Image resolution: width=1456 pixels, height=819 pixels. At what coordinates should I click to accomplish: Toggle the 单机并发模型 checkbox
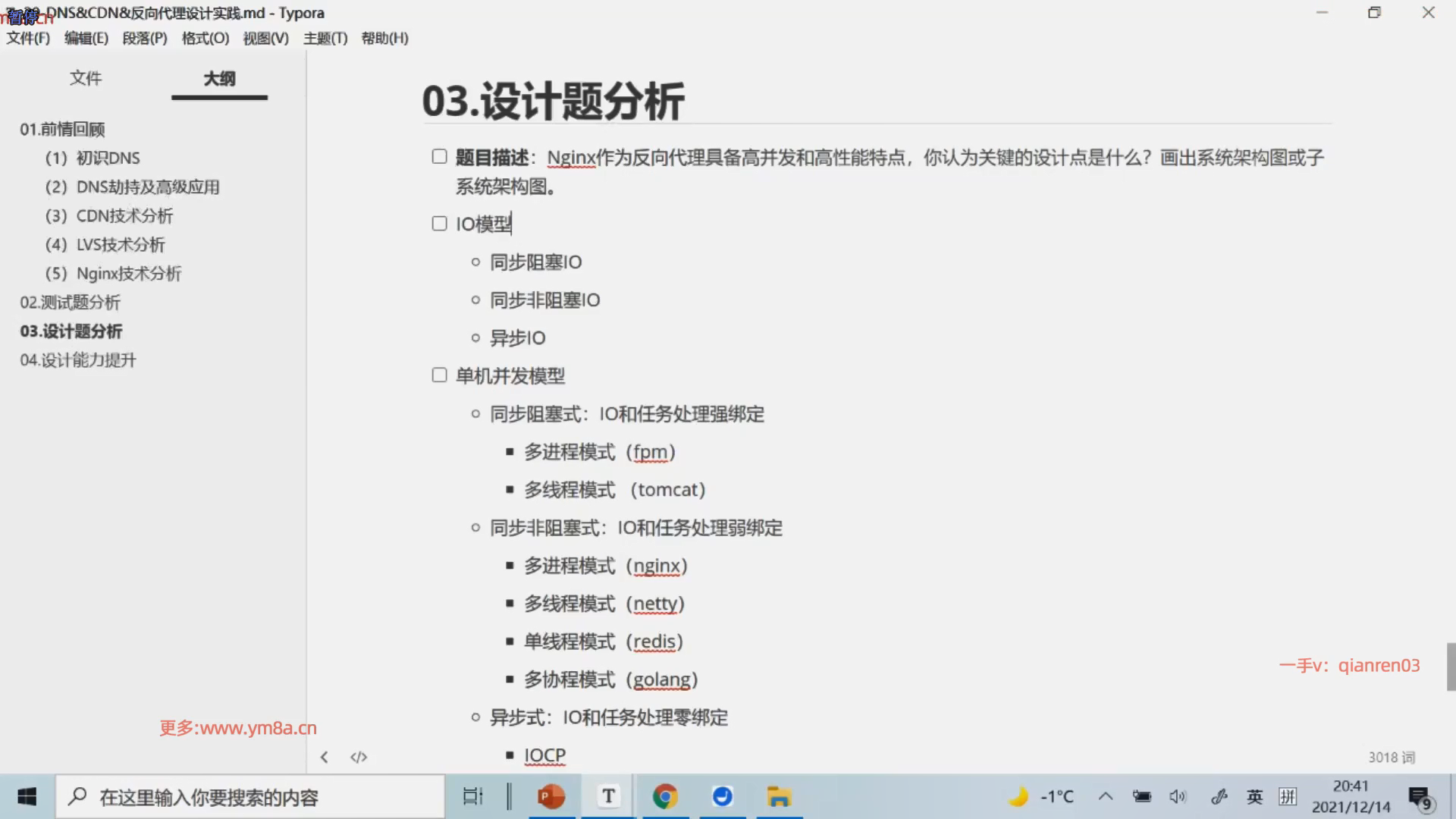click(x=439, y=375)
